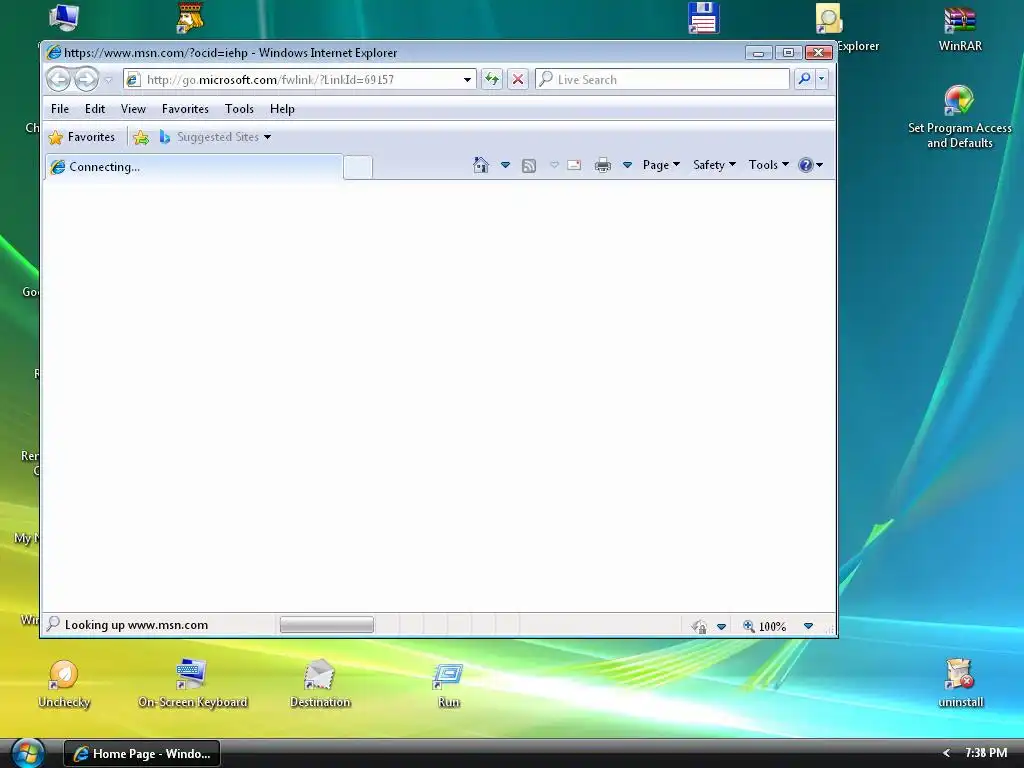Select the Unchecky desktop icon
The image size is (1024, 768).
[64, 684]
